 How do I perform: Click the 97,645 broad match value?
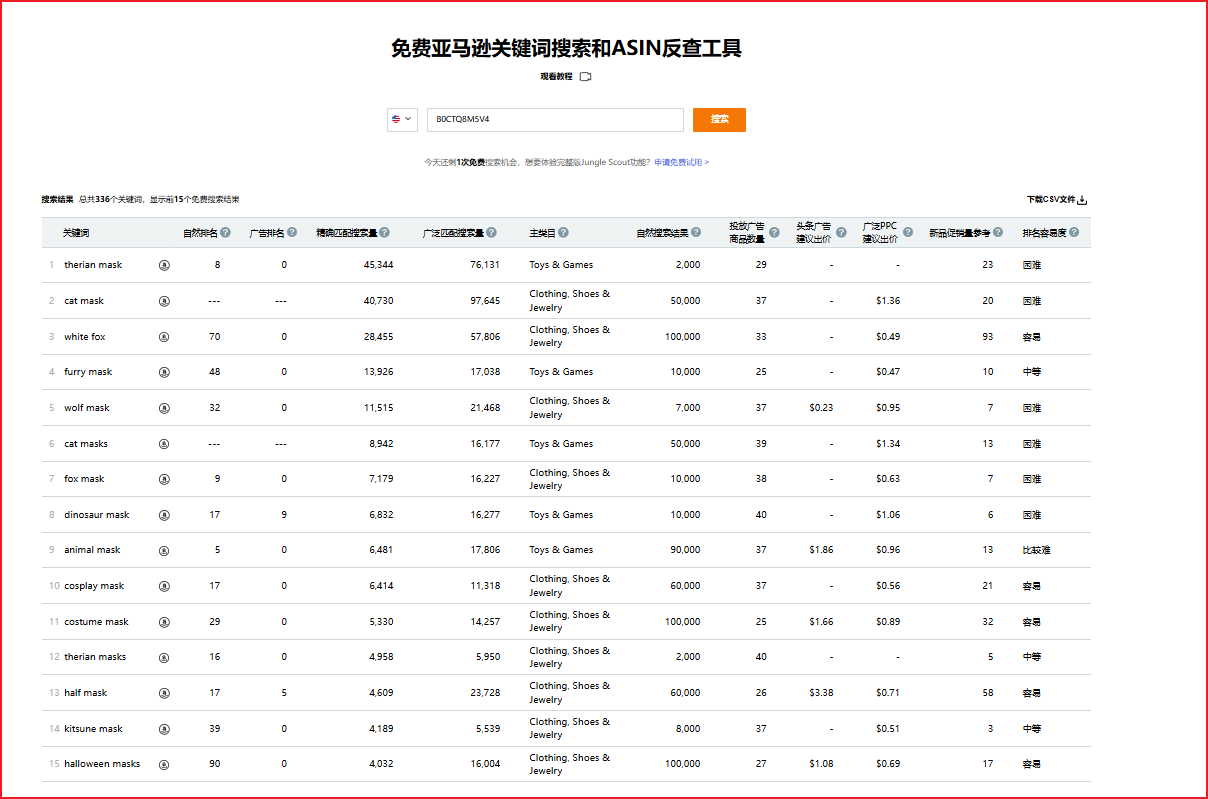(485, 301)
